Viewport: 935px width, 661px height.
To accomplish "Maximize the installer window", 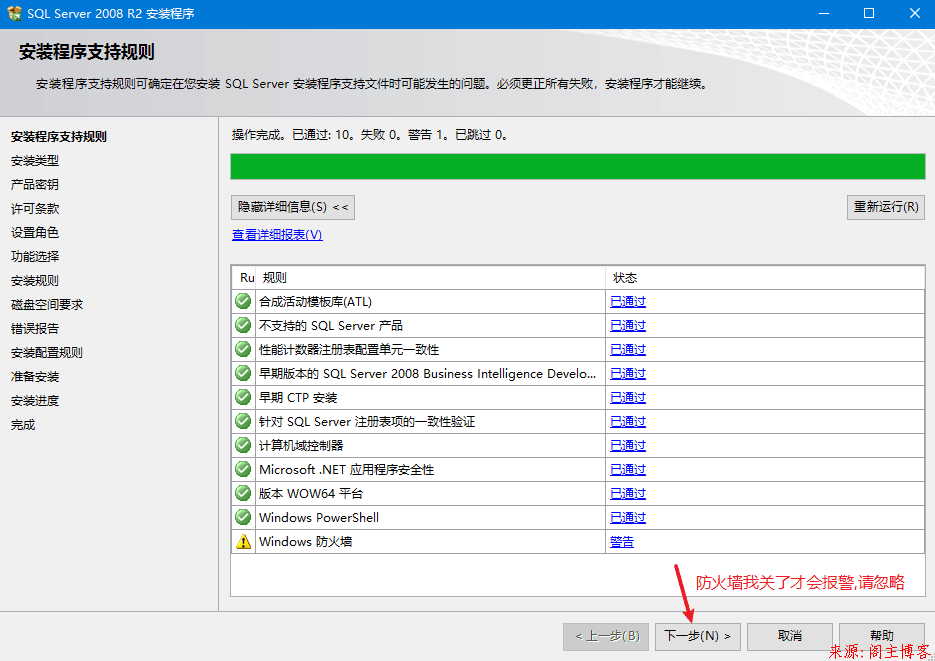I will [869, 13].
